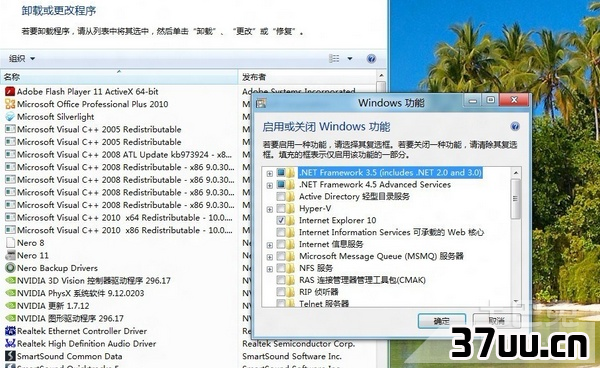Enable the RIP 侦听器 checkbox
600x368 pixels.
click(x=281, y=292)
